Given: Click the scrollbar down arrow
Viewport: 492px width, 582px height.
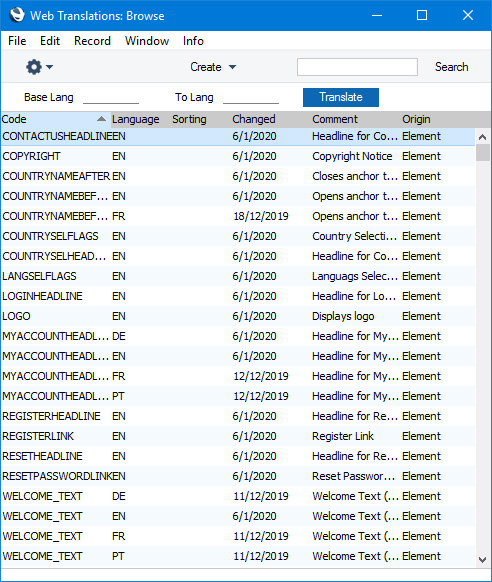Looking at the screenshot, I should [482, 560].
